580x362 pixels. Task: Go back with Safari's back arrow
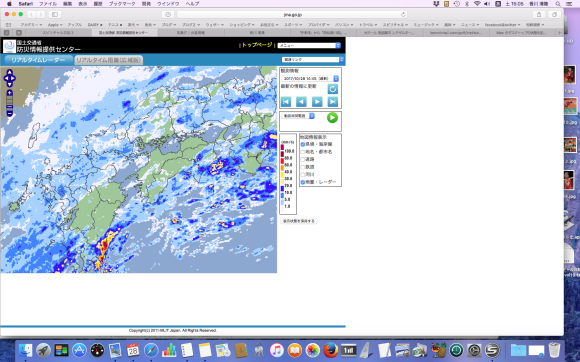tap(31, 14)
